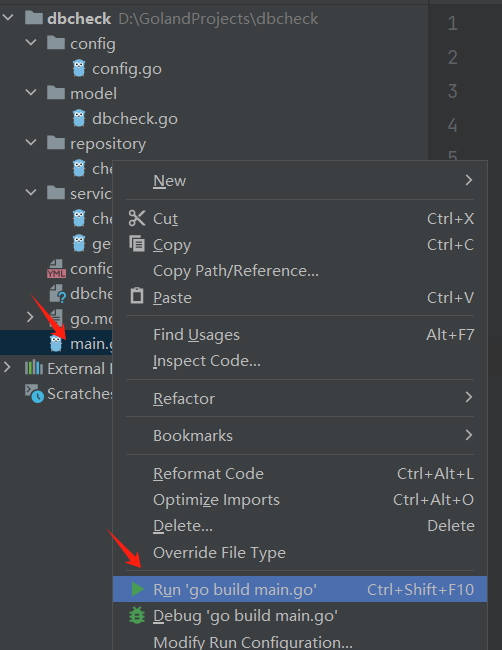The height and width of the screenshot is (650, 502).
Task: Click the External Libraries bars icon
Action: pos(34,368)
